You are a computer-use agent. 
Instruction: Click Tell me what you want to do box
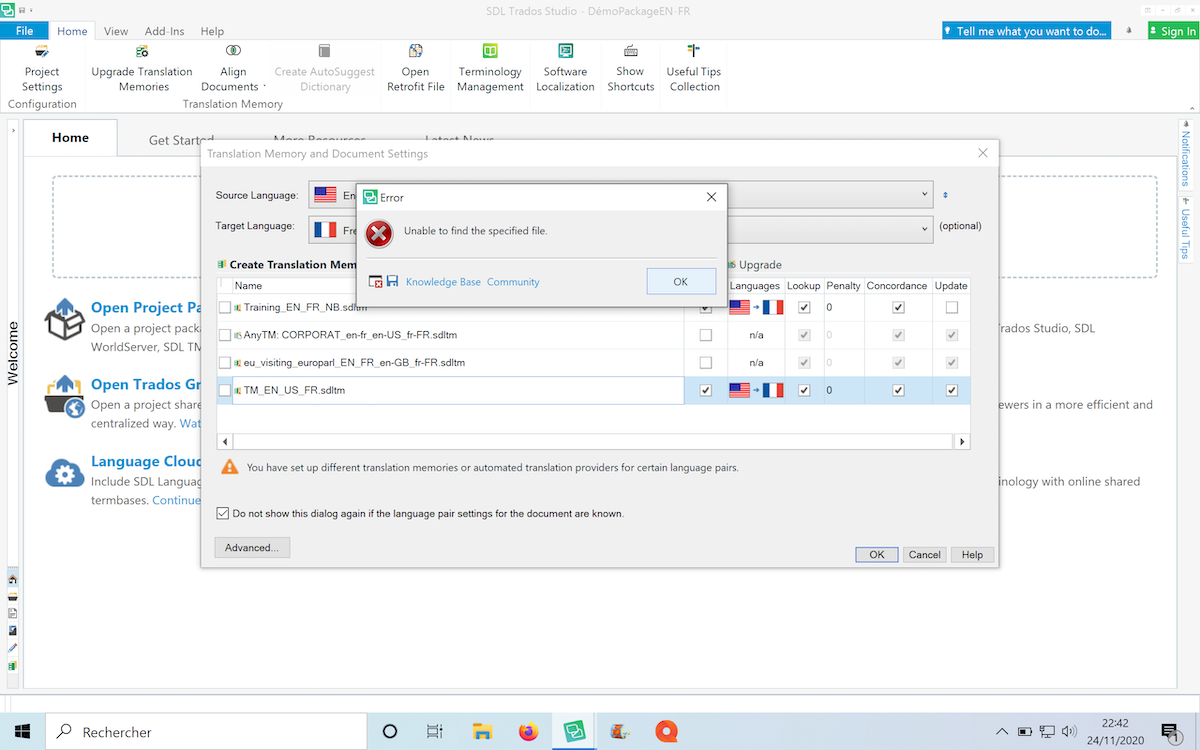tap(1027, 31)
